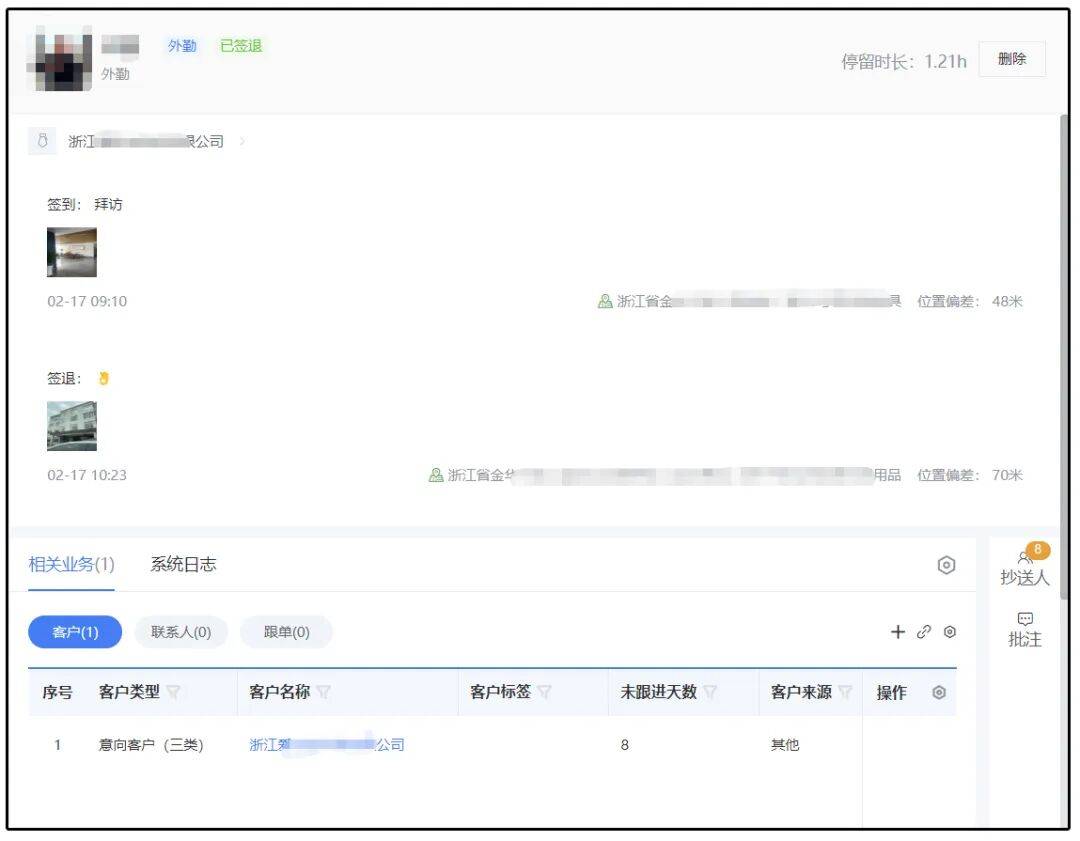
Task: Open the 批注 comments panel
Action: [1025, 630]
